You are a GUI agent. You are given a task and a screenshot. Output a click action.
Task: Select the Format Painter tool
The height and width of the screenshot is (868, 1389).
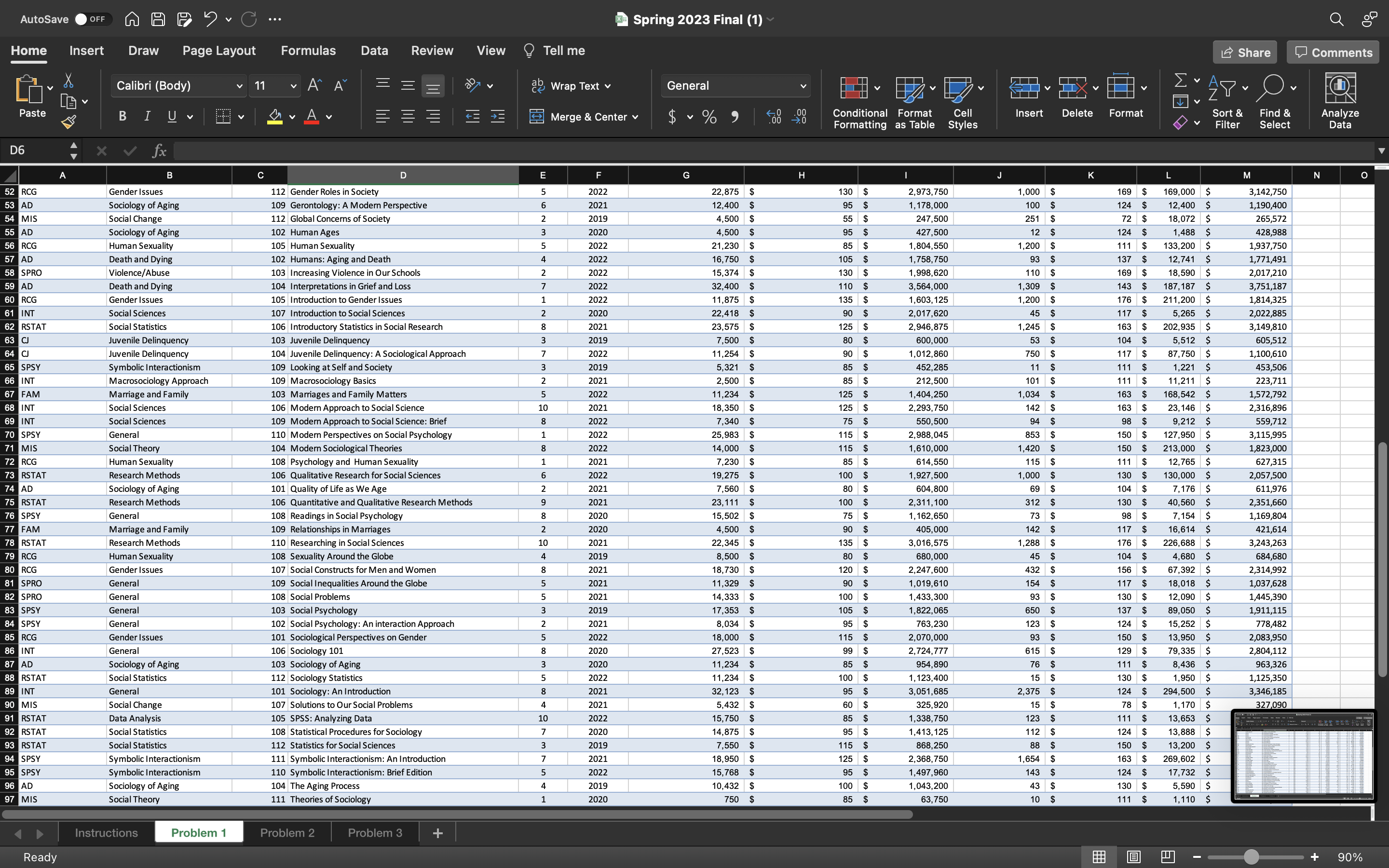coord(69,121)
